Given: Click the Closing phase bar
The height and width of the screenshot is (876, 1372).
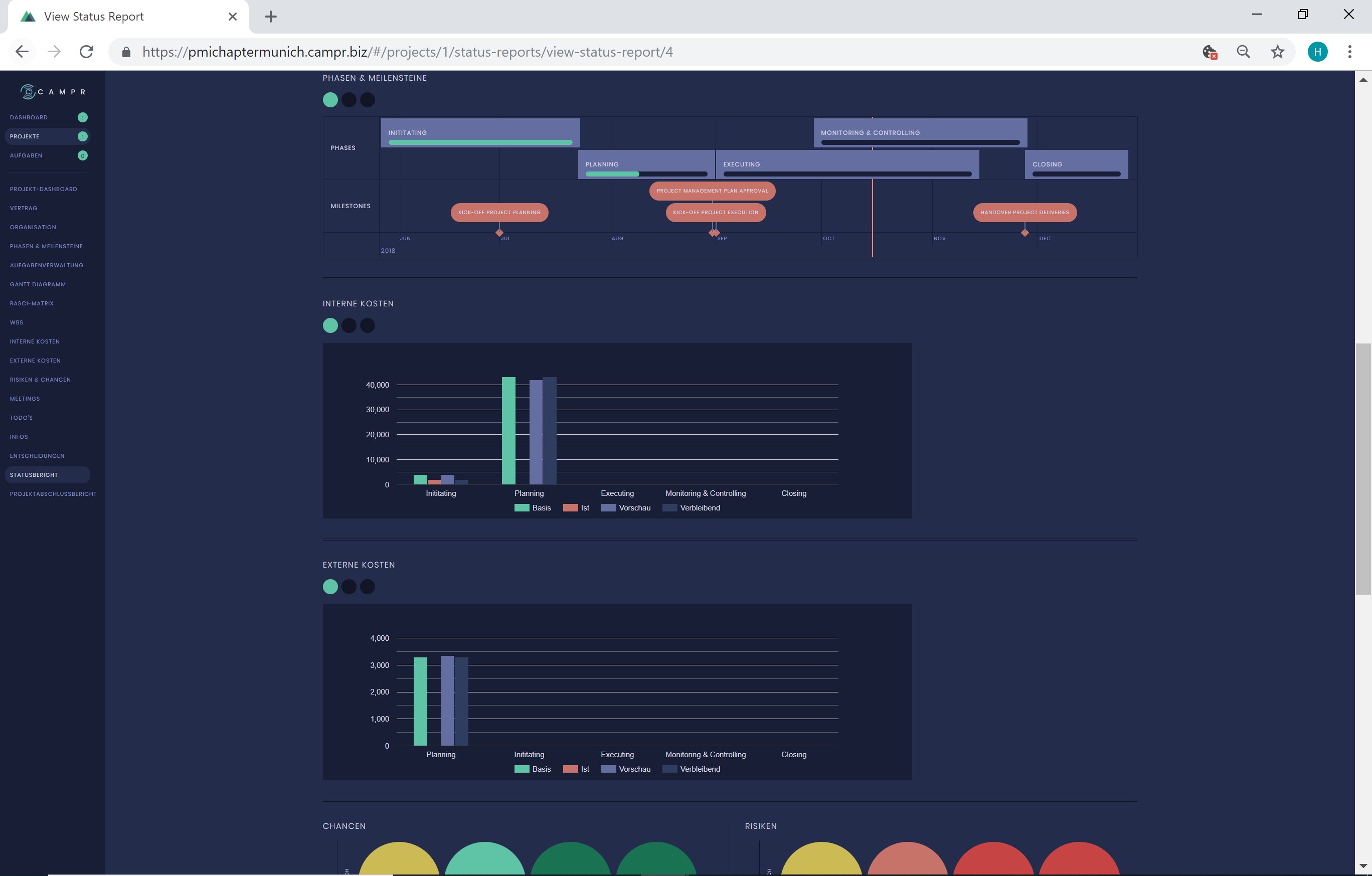Looking at the screenshot, I should 1076,164.
